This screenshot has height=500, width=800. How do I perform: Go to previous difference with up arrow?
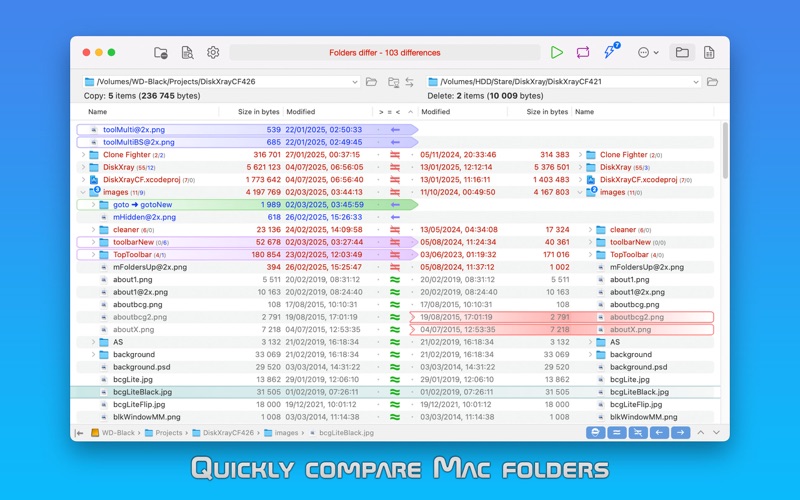[701, 433]
